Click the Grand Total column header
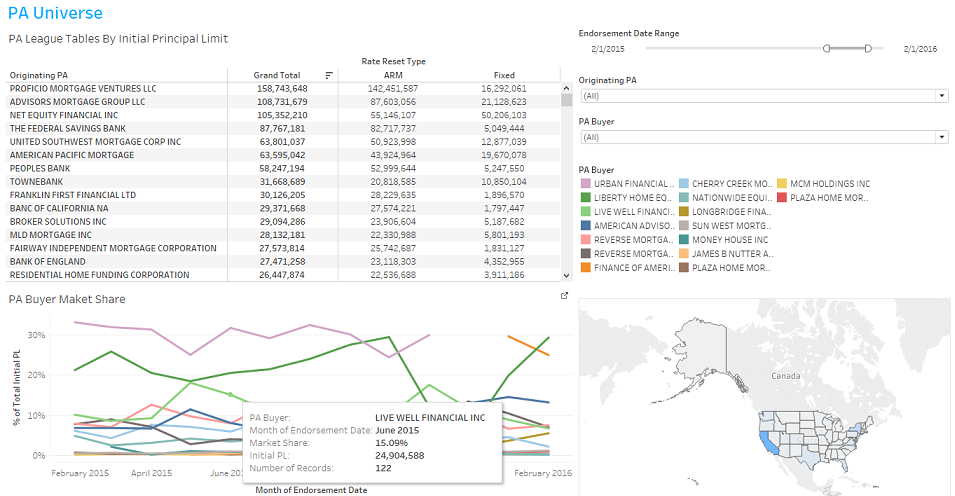This screenshot has height=496, width=955. click(277, 76)
